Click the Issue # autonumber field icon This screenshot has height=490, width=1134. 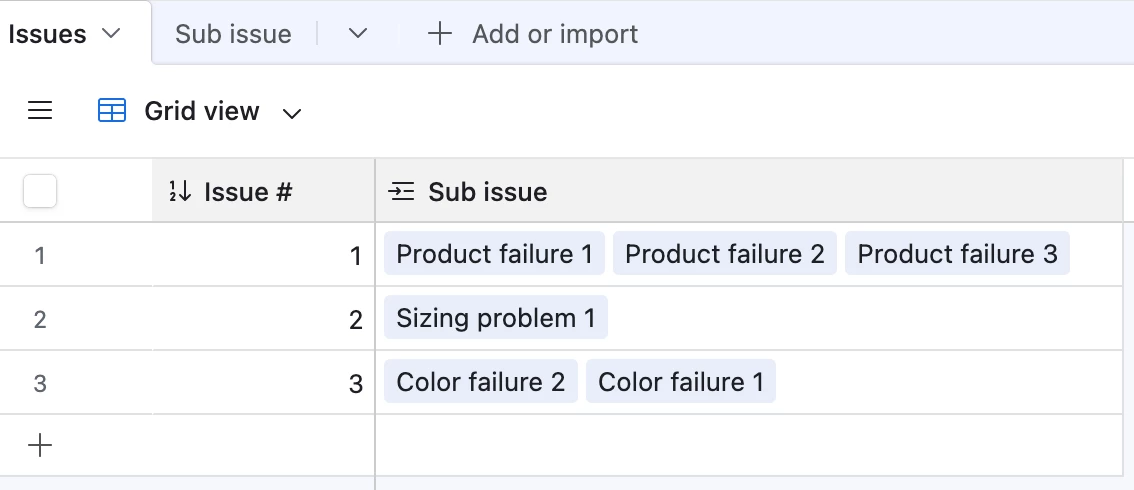pos(180,191)
